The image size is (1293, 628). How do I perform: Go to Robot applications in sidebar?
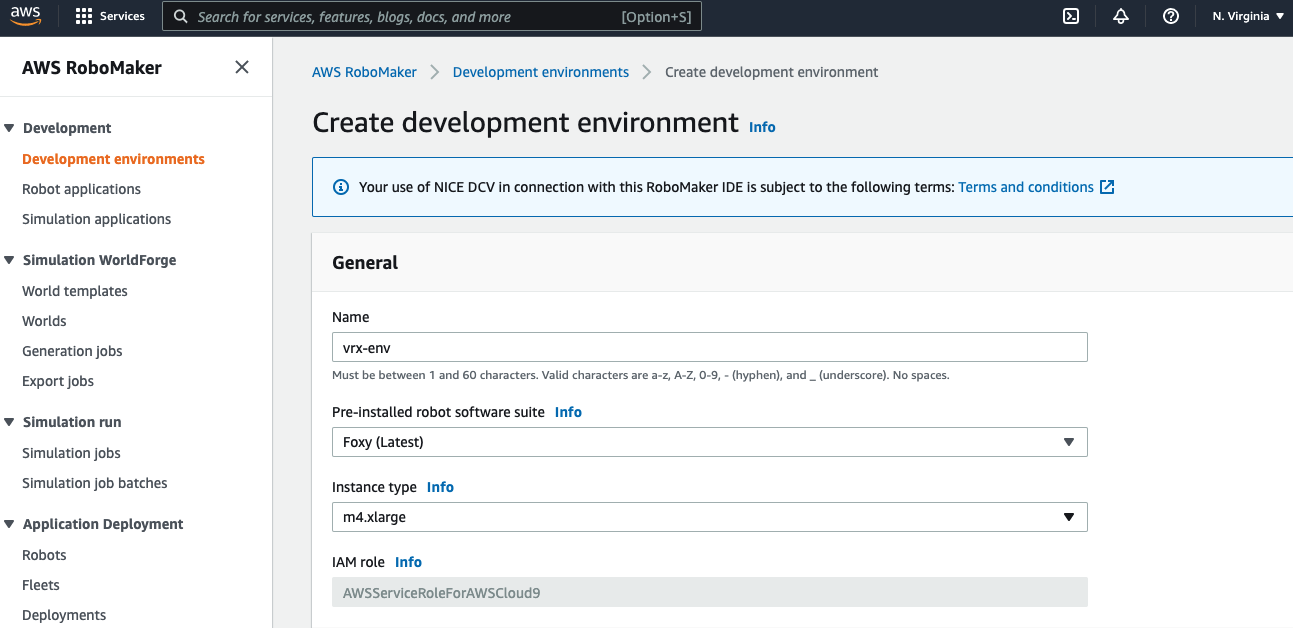point(81,189)
